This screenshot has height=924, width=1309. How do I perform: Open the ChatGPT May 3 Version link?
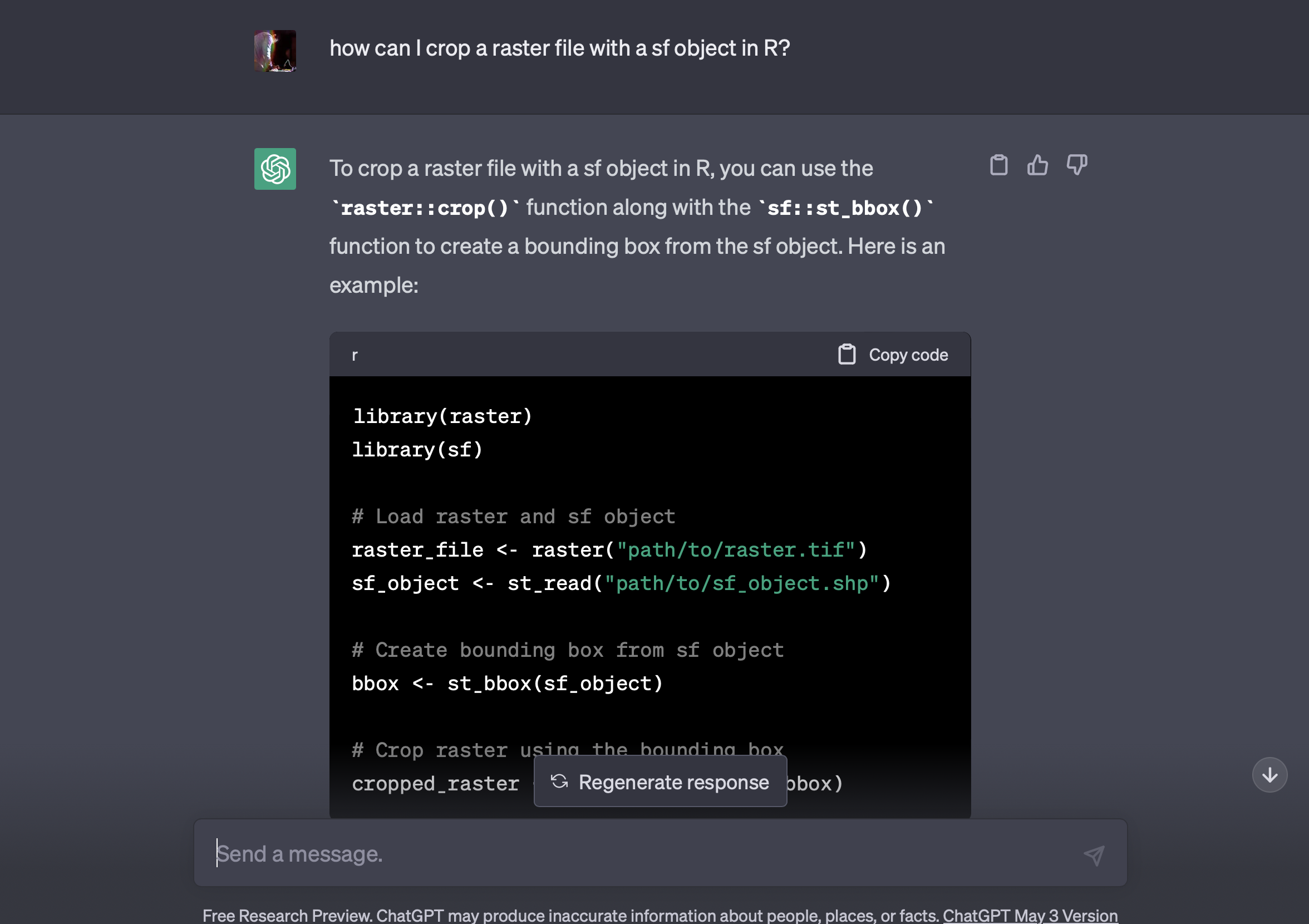point(1030,915)
